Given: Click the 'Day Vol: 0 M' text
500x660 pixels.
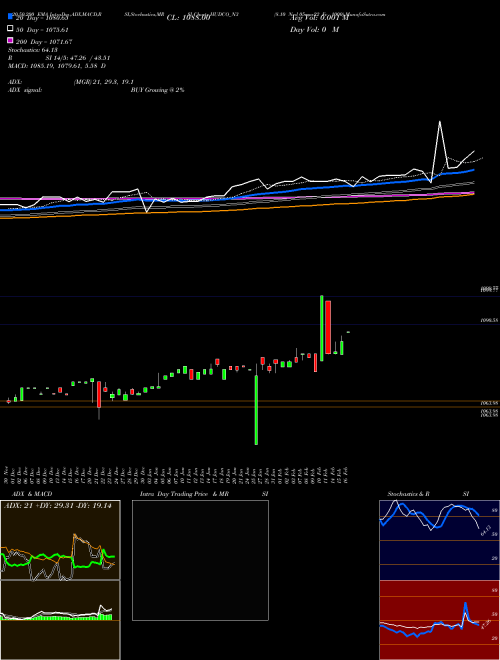Looking at the screenshot, I should tap(314, 29).
